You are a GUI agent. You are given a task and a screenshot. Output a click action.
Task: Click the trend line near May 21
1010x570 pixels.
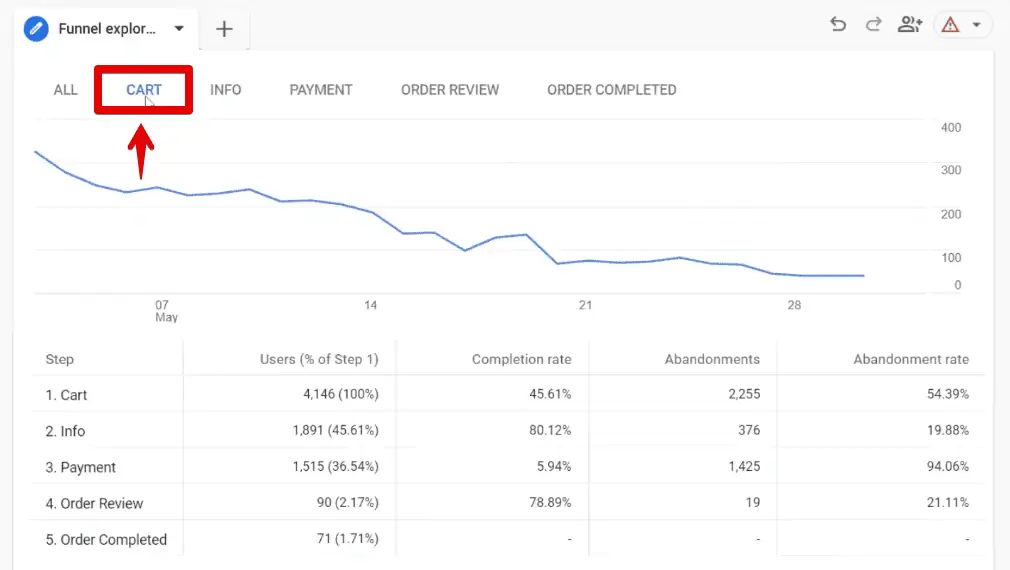[586, 261]
